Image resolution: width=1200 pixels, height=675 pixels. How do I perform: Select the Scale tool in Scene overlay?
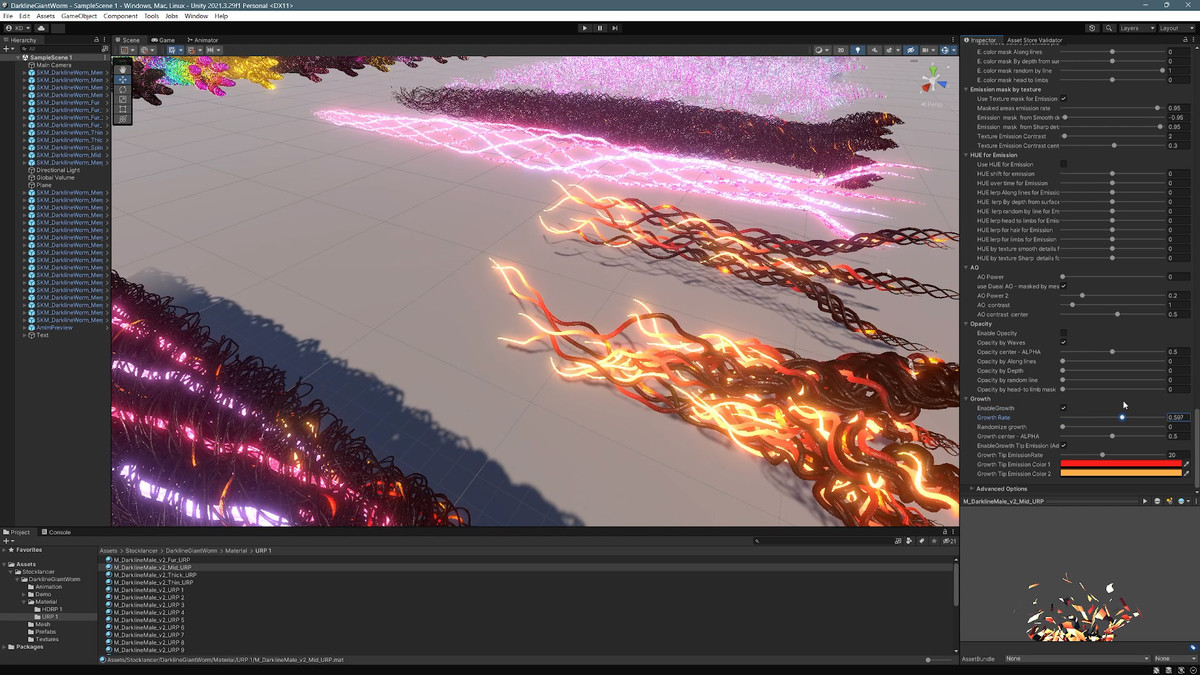(x=123, y=99)
